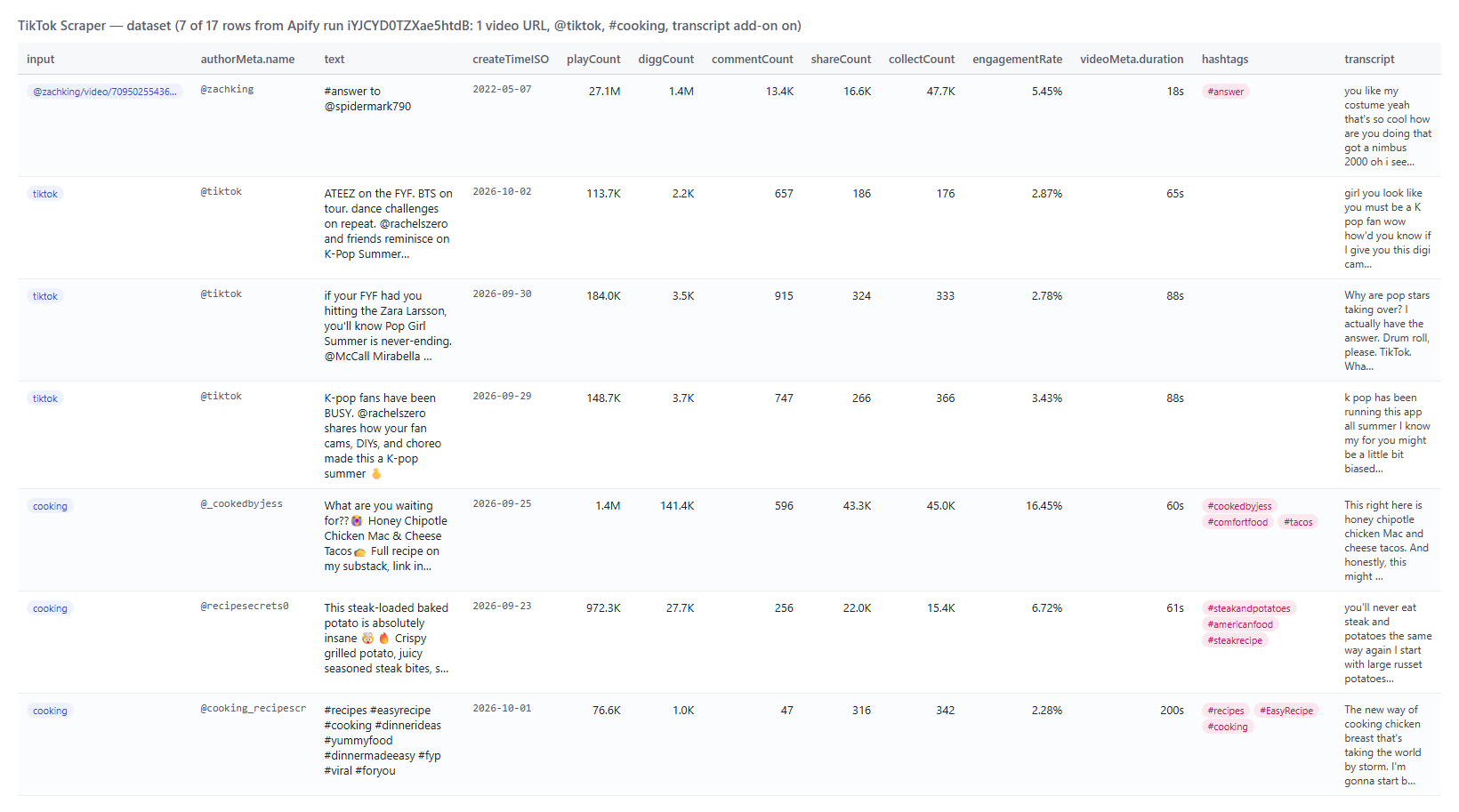Click the transcript column header

[x=1369, y=60]
